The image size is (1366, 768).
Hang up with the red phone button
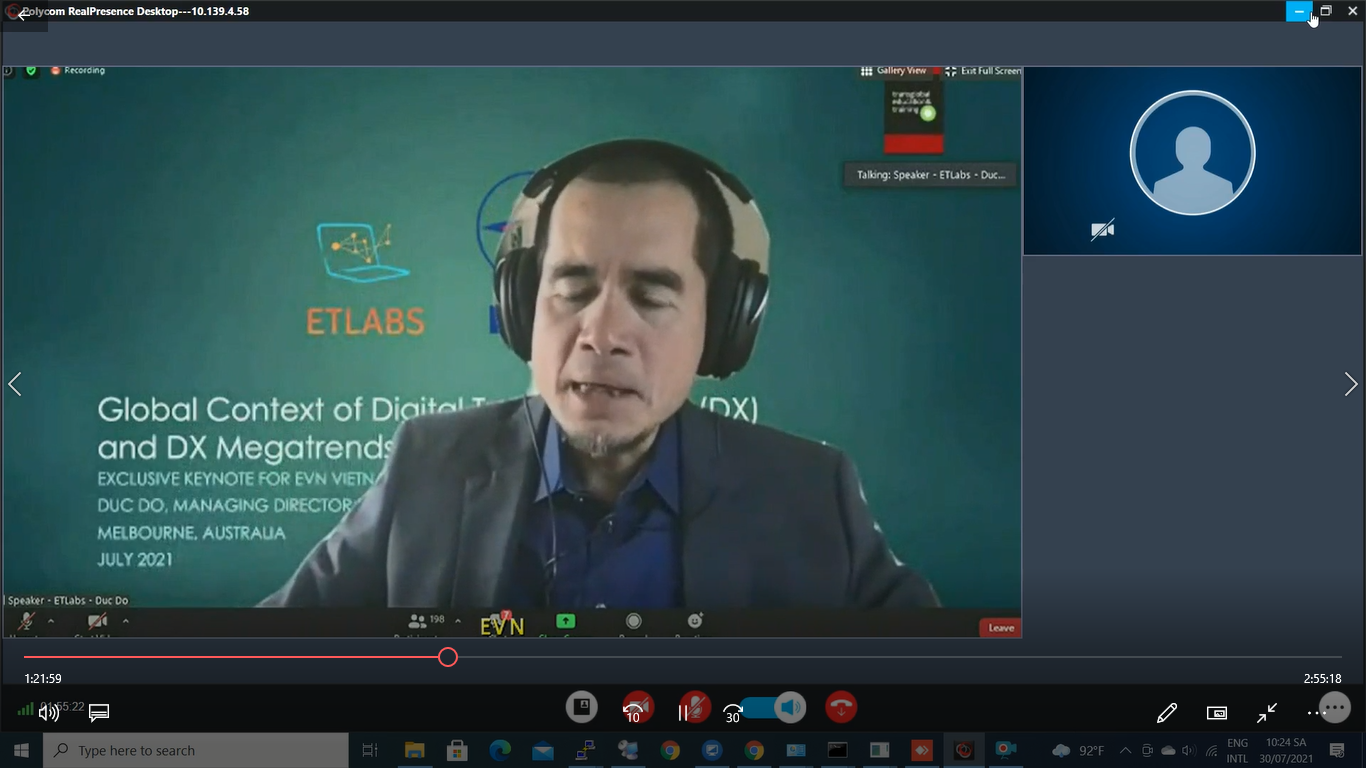click(842, 707)
